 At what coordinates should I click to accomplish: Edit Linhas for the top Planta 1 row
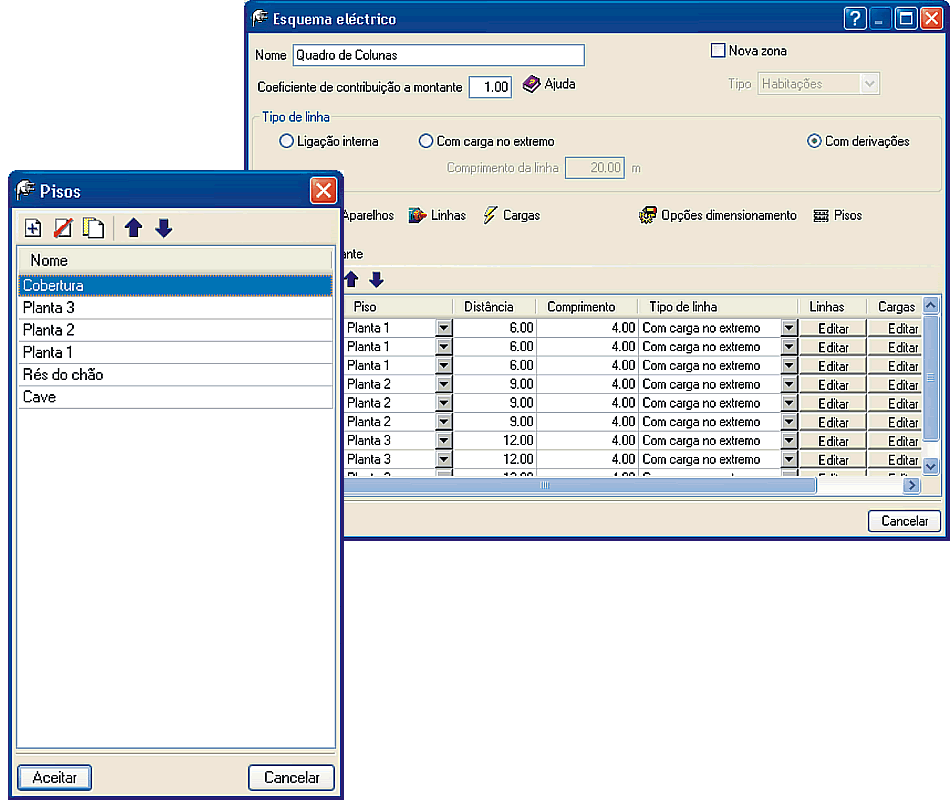(833, 328)
